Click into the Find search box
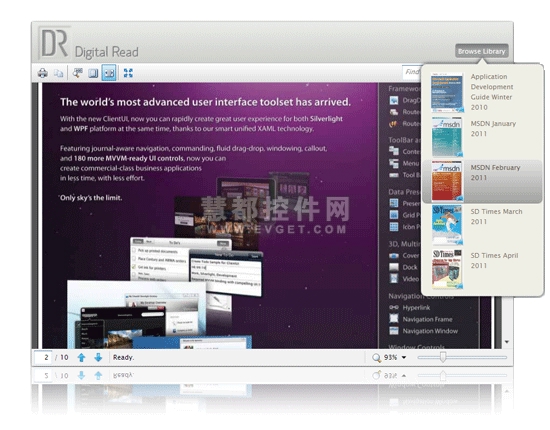550x430 pixels. [411, 72]
